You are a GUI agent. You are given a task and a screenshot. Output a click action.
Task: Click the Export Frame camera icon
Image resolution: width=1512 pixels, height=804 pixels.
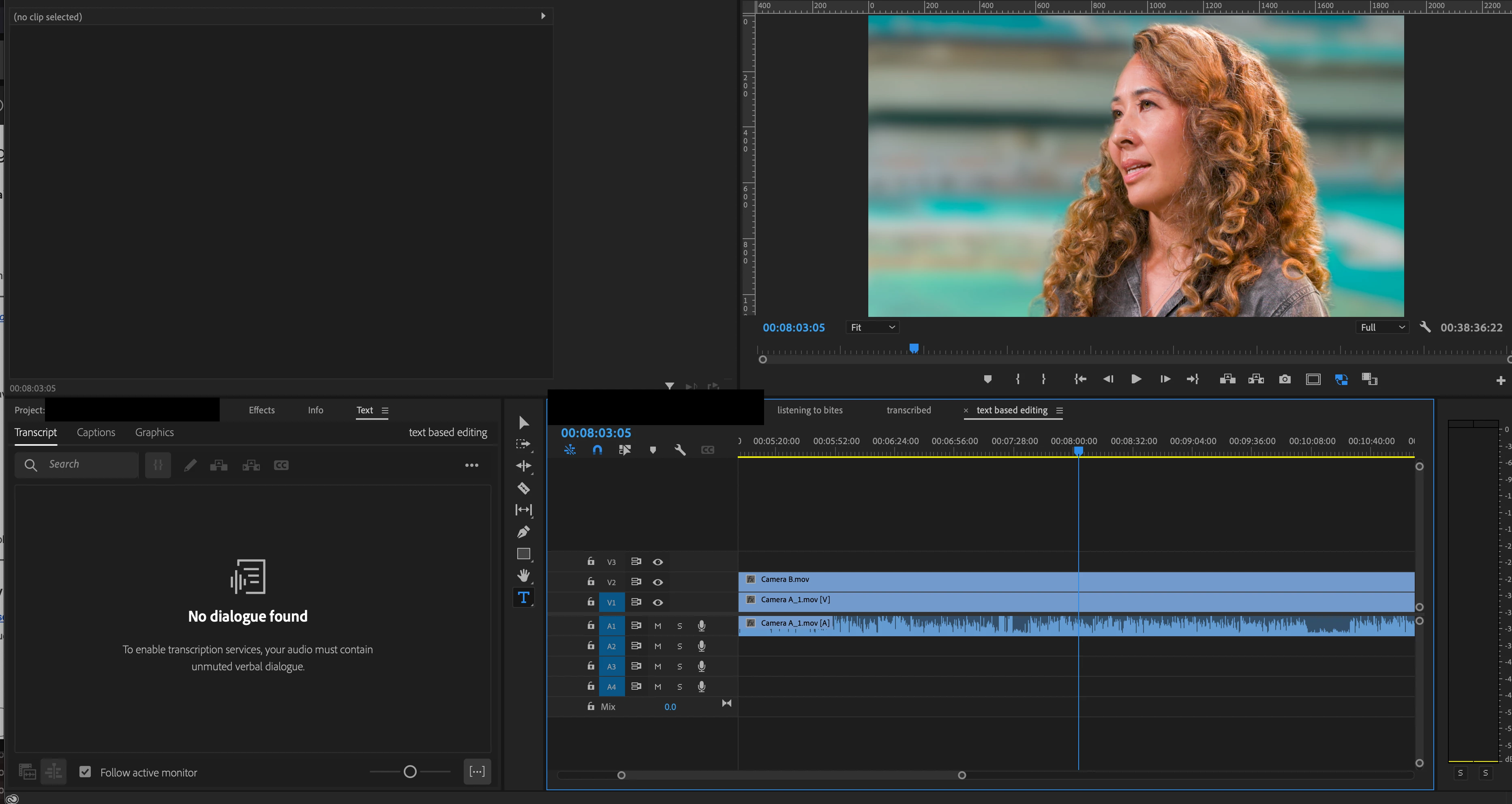[1284, 379]
